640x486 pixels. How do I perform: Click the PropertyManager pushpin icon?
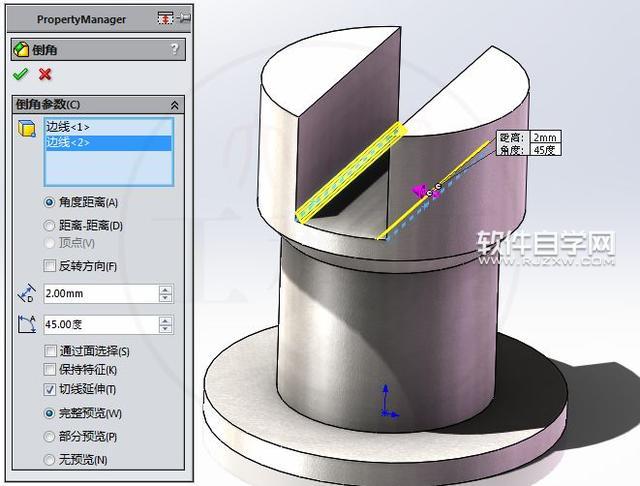click(184, 18)
